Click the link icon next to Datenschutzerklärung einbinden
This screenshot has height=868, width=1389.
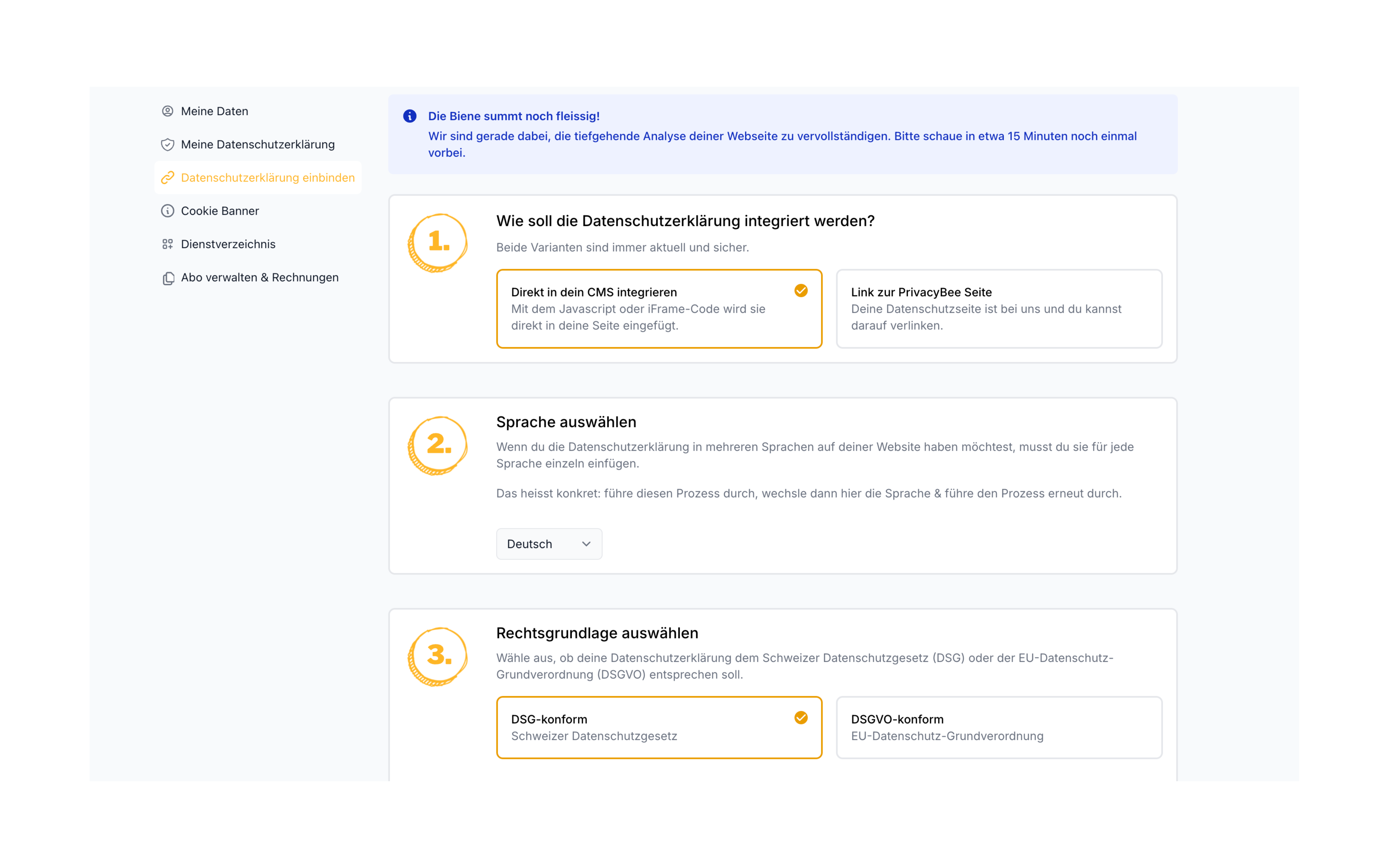tap(167, 178)
